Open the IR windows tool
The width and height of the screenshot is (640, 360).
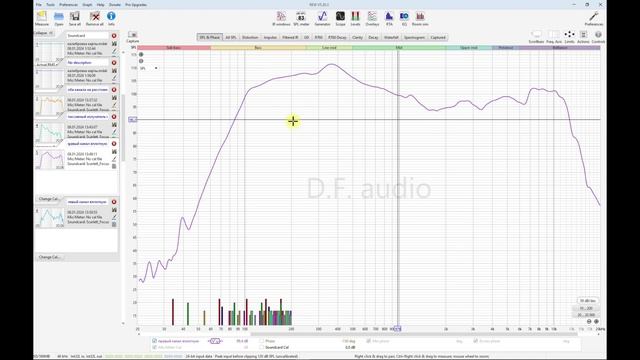click(281, 17)
